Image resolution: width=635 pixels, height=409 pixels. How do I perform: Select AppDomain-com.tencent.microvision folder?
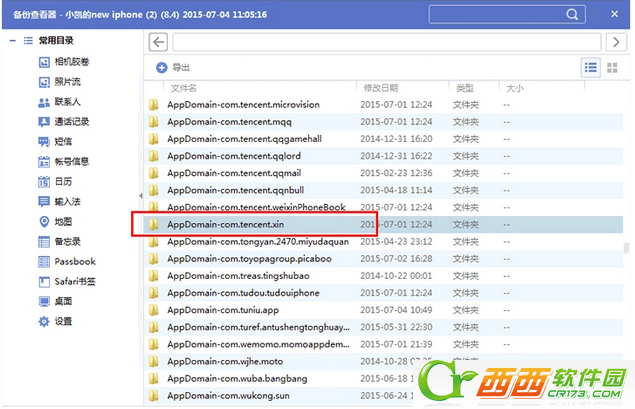[x=383, y=105]
